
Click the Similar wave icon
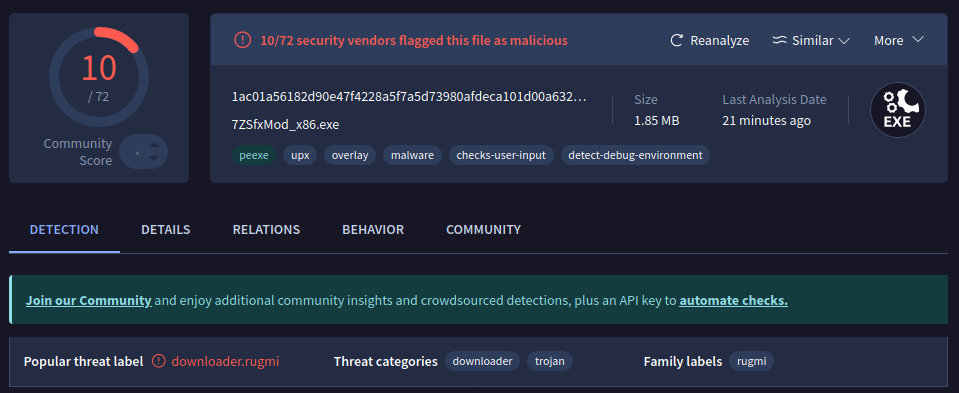[779, 40]
